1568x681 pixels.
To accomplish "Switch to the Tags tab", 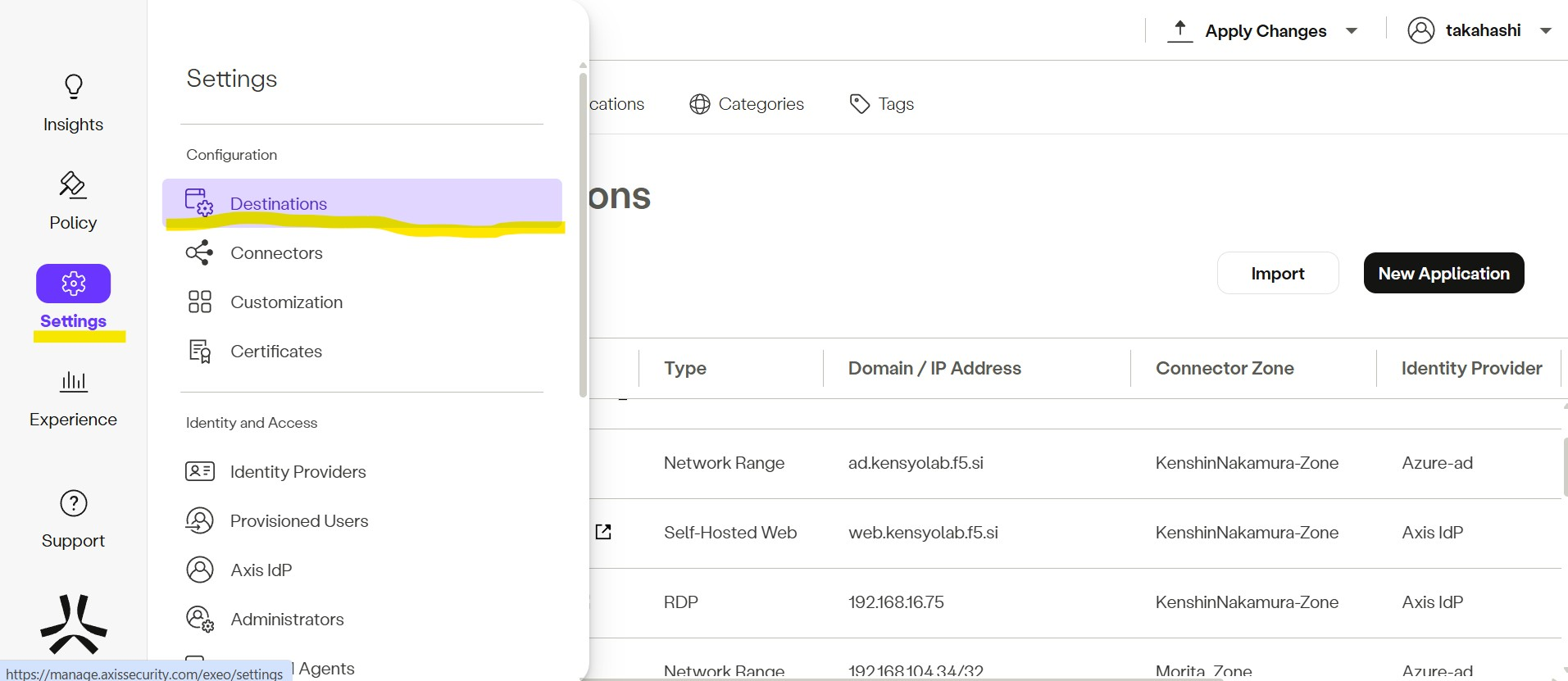I will click(x=882, y=104).
